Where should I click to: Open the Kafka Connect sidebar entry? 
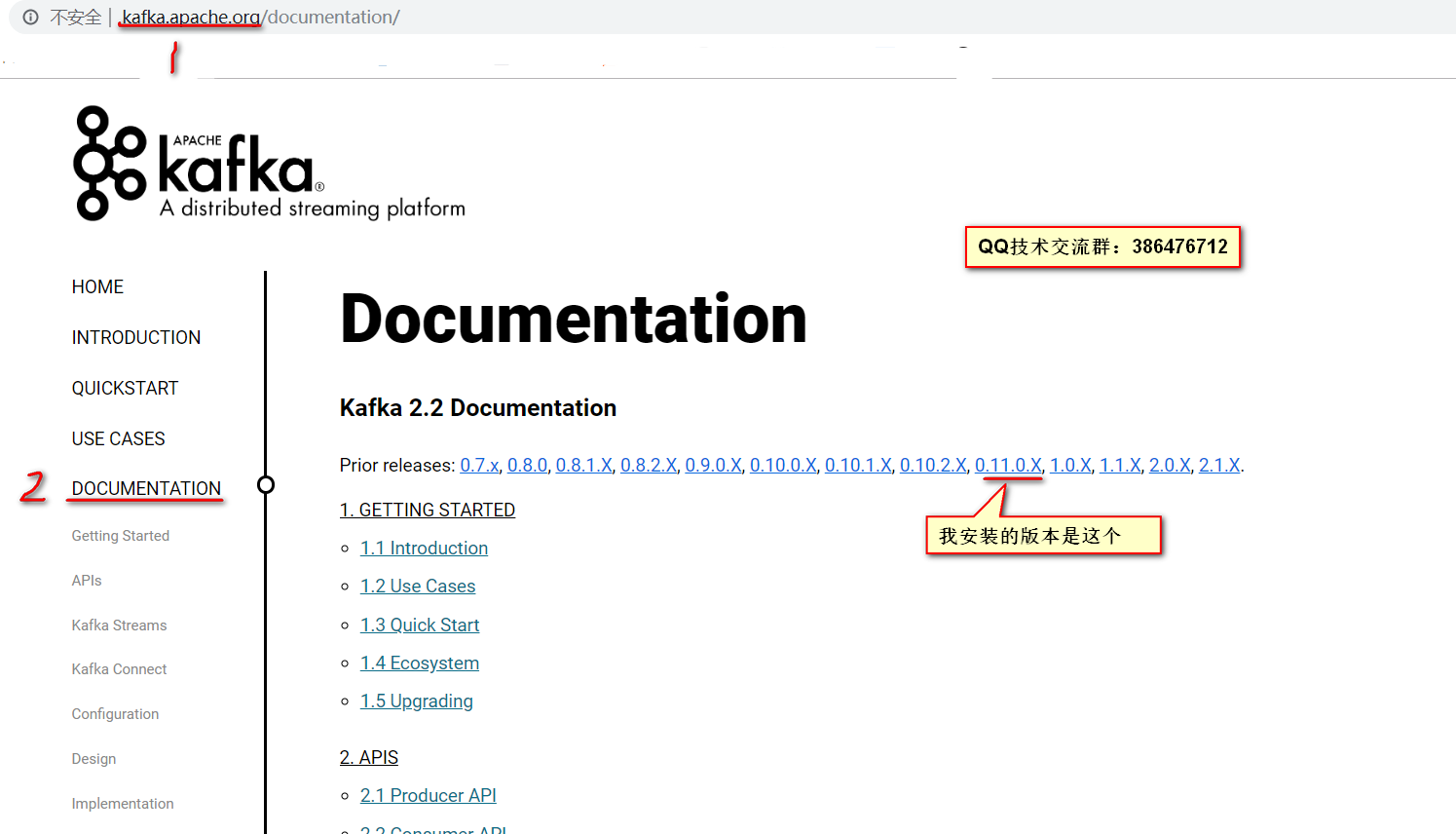tap(119, 669)
